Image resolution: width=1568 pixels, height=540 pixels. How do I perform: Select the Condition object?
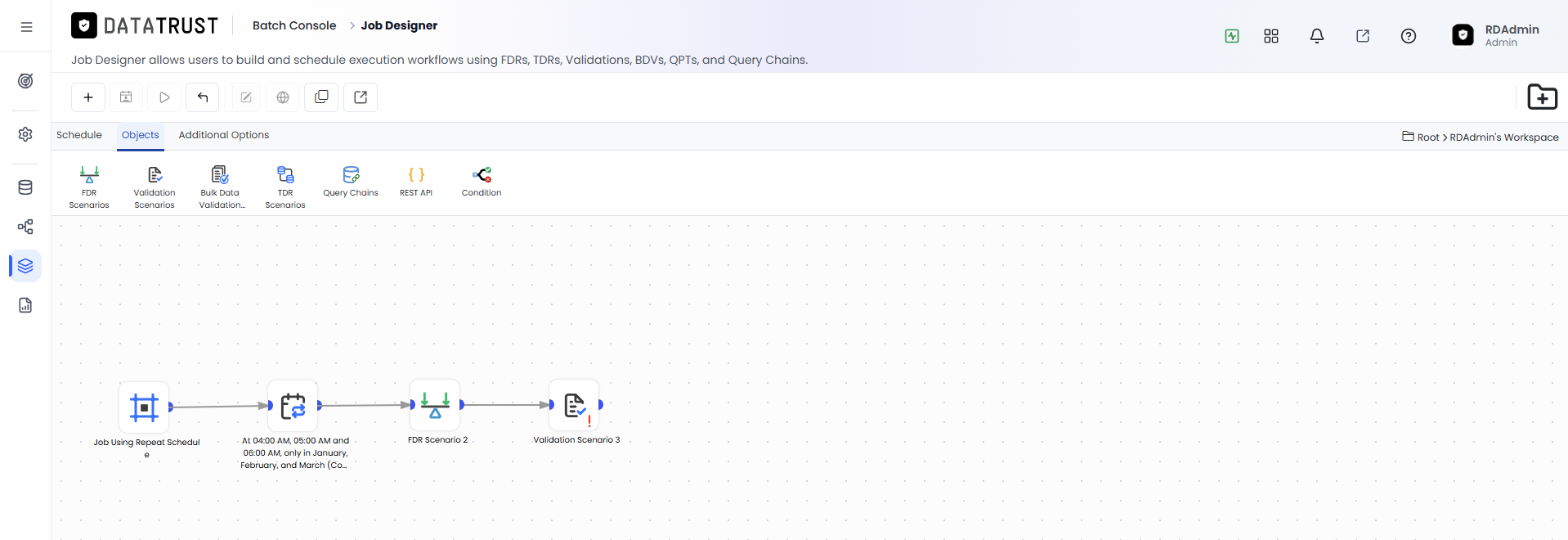[x=482, y=182]
